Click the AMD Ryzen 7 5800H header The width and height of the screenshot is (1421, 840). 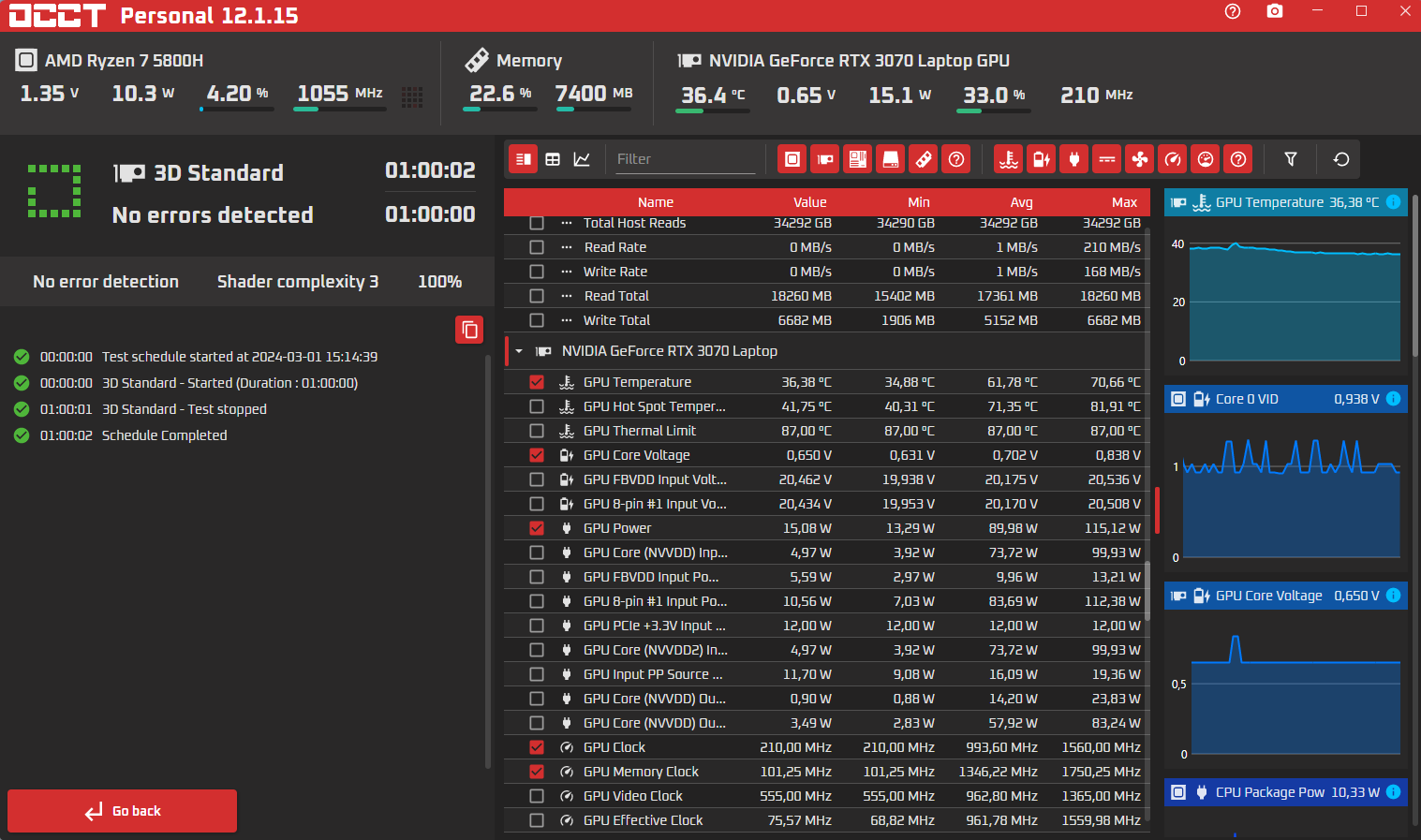tap(124, 61)
